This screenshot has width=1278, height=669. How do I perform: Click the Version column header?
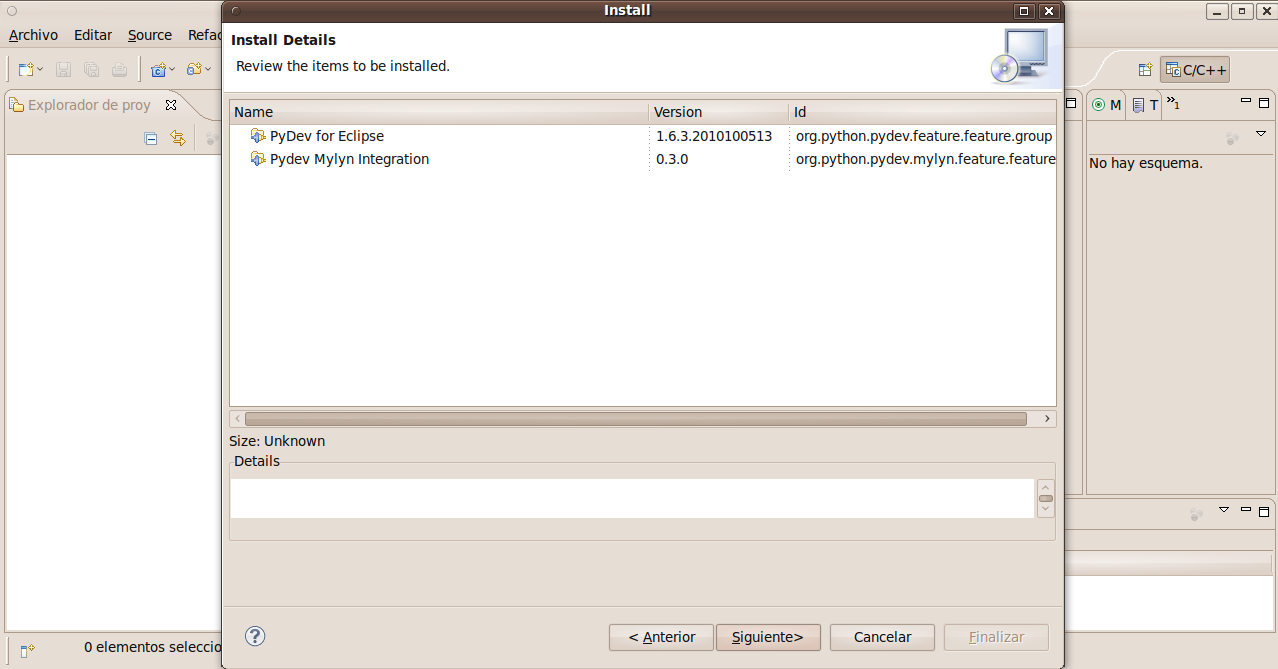click(719, 112)
